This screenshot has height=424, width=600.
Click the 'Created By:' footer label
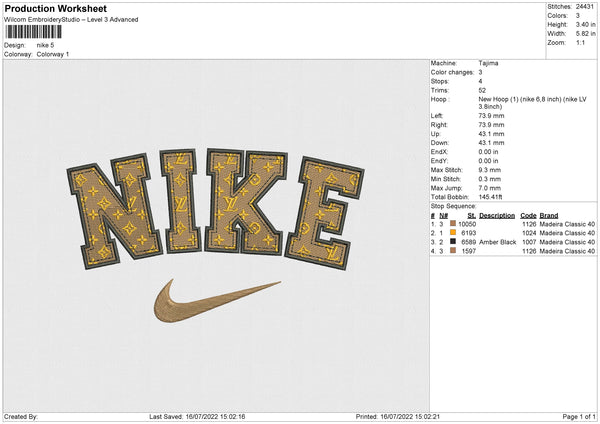point(21,416)
